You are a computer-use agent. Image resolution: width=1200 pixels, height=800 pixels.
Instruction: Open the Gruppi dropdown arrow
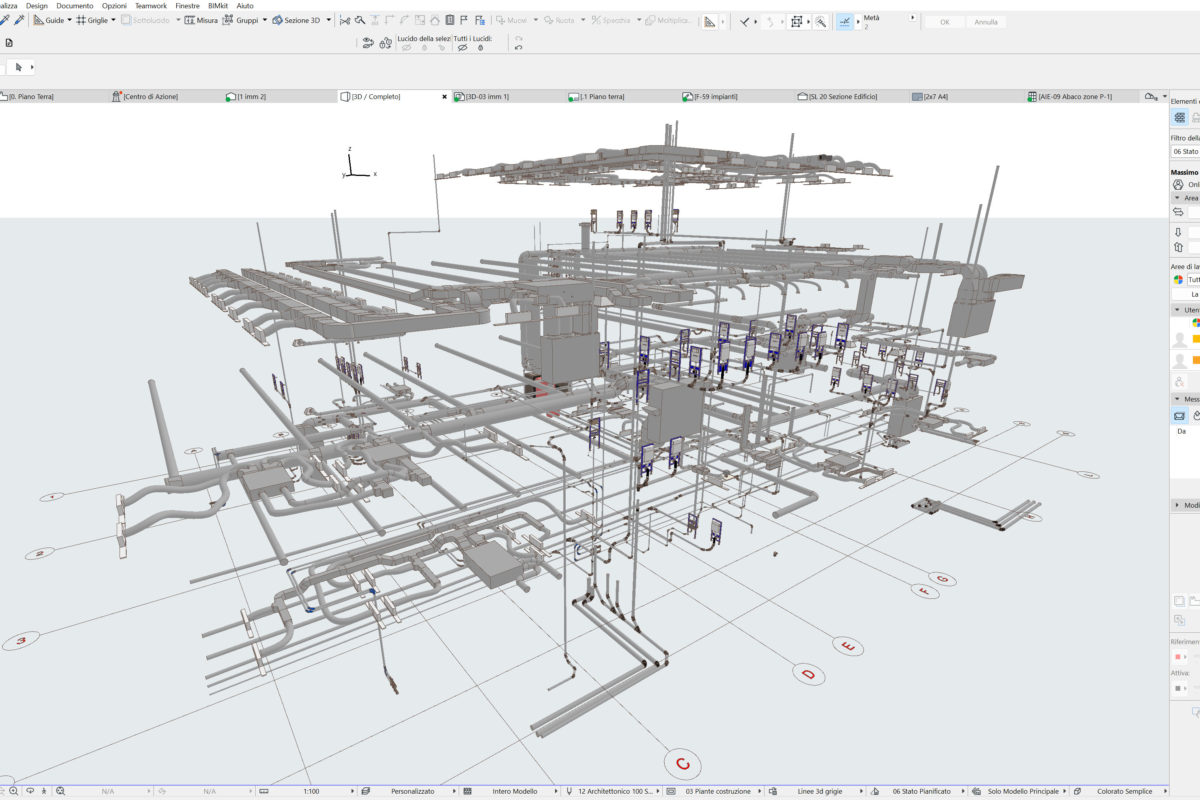coord(264,20)
